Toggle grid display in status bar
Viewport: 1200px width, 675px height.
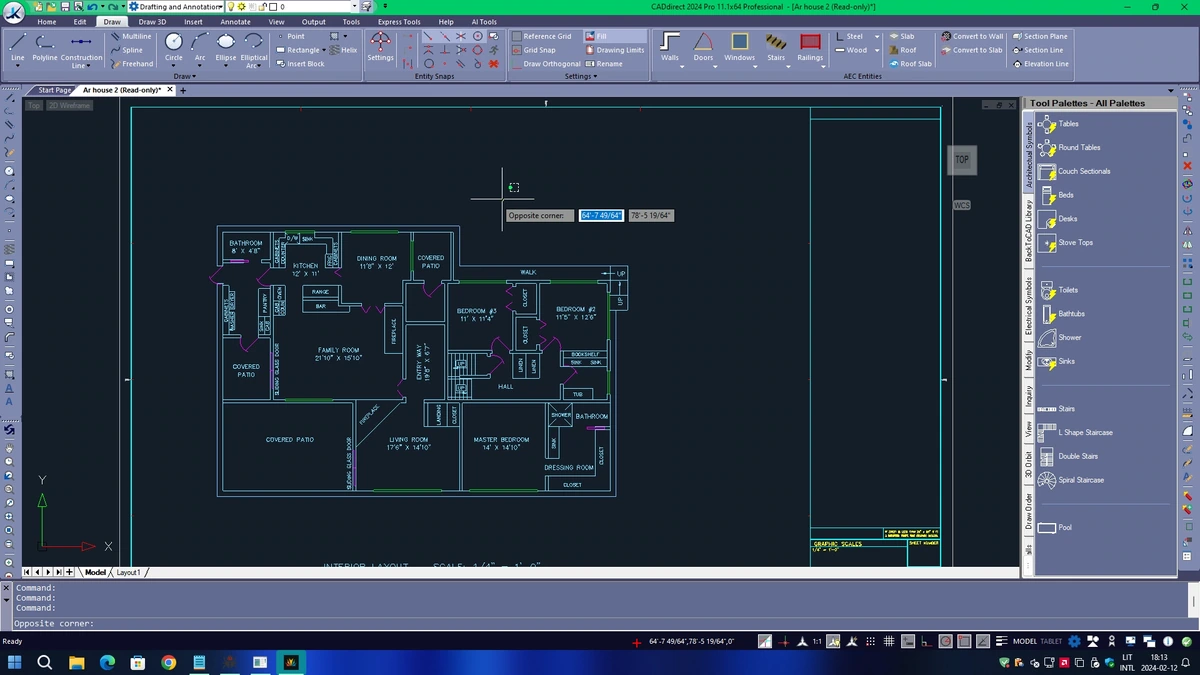point(889,641)
